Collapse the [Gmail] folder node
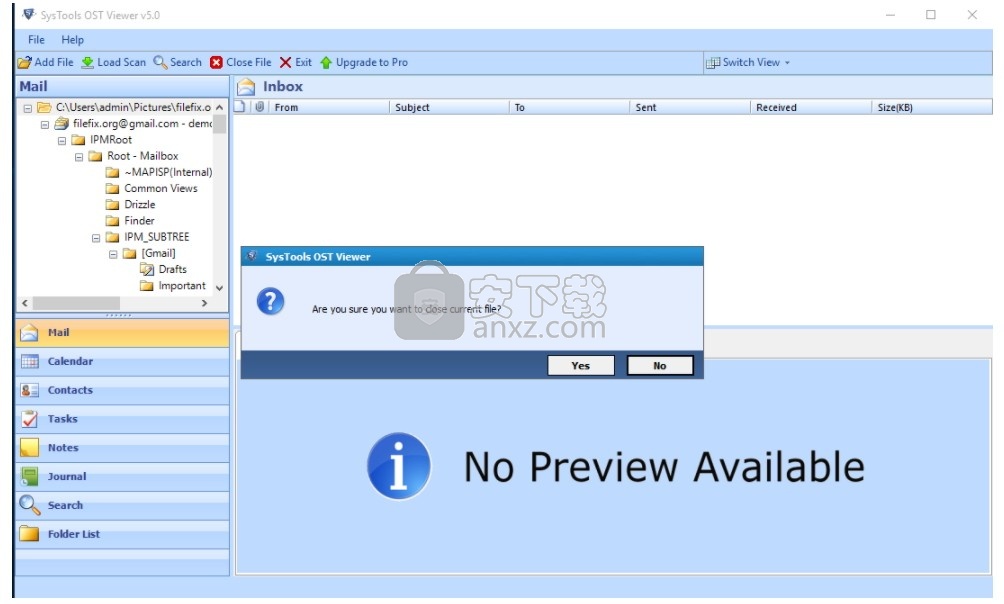The image size is (1004, 604). [113, 254]
